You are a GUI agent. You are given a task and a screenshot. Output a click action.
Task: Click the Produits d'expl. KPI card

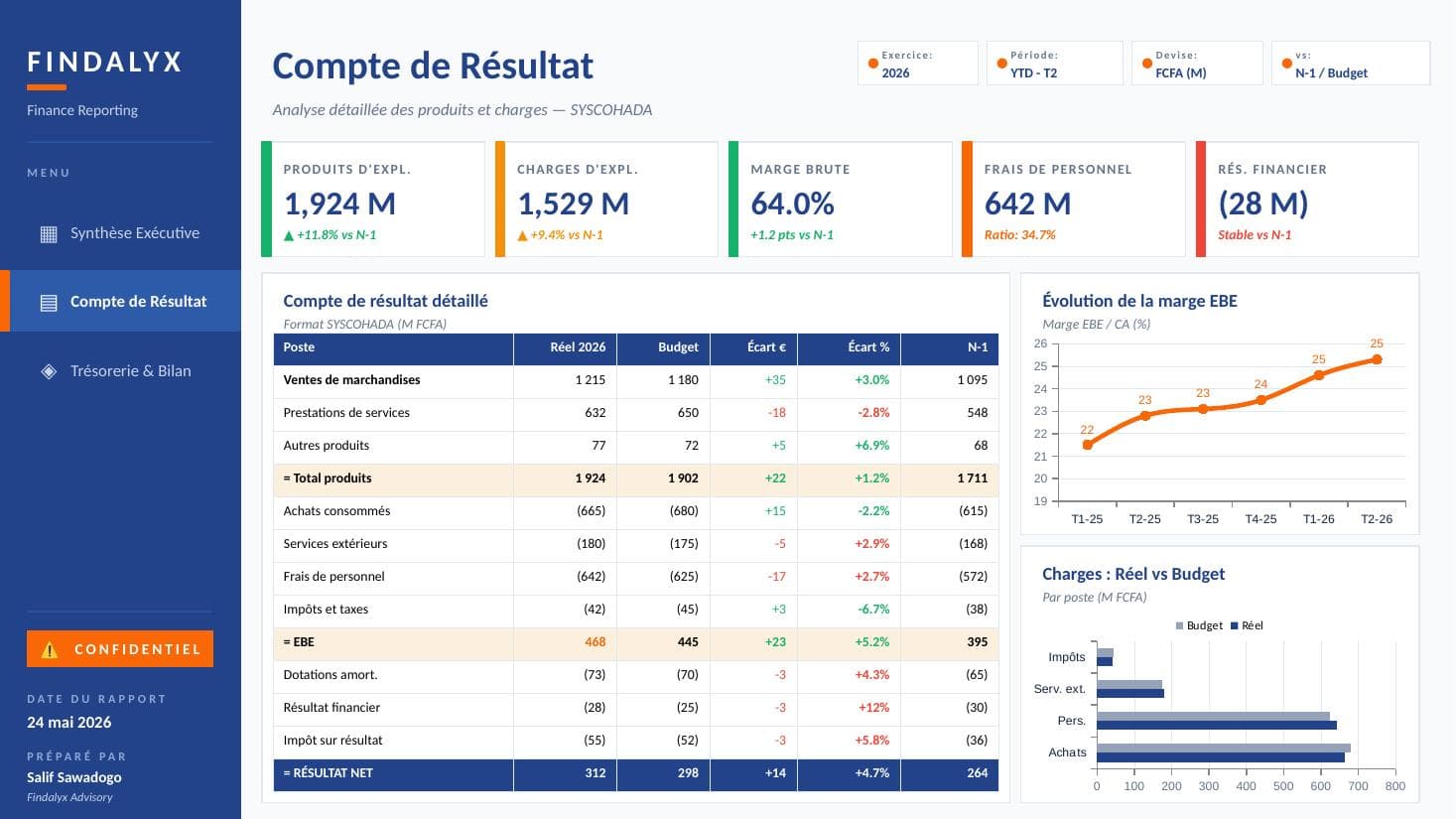[x=373, y=200]
